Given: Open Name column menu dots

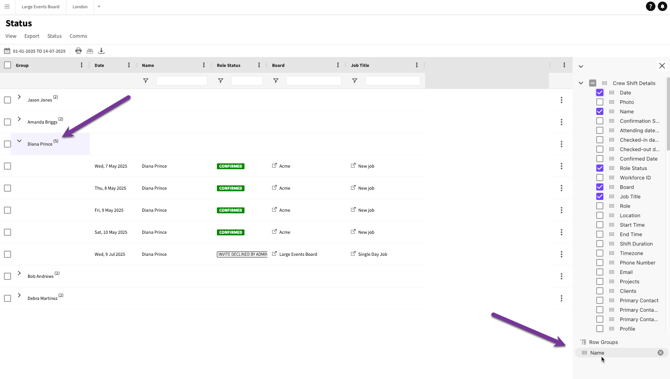Looking at the screenshot, I should [x=203, y=65].
